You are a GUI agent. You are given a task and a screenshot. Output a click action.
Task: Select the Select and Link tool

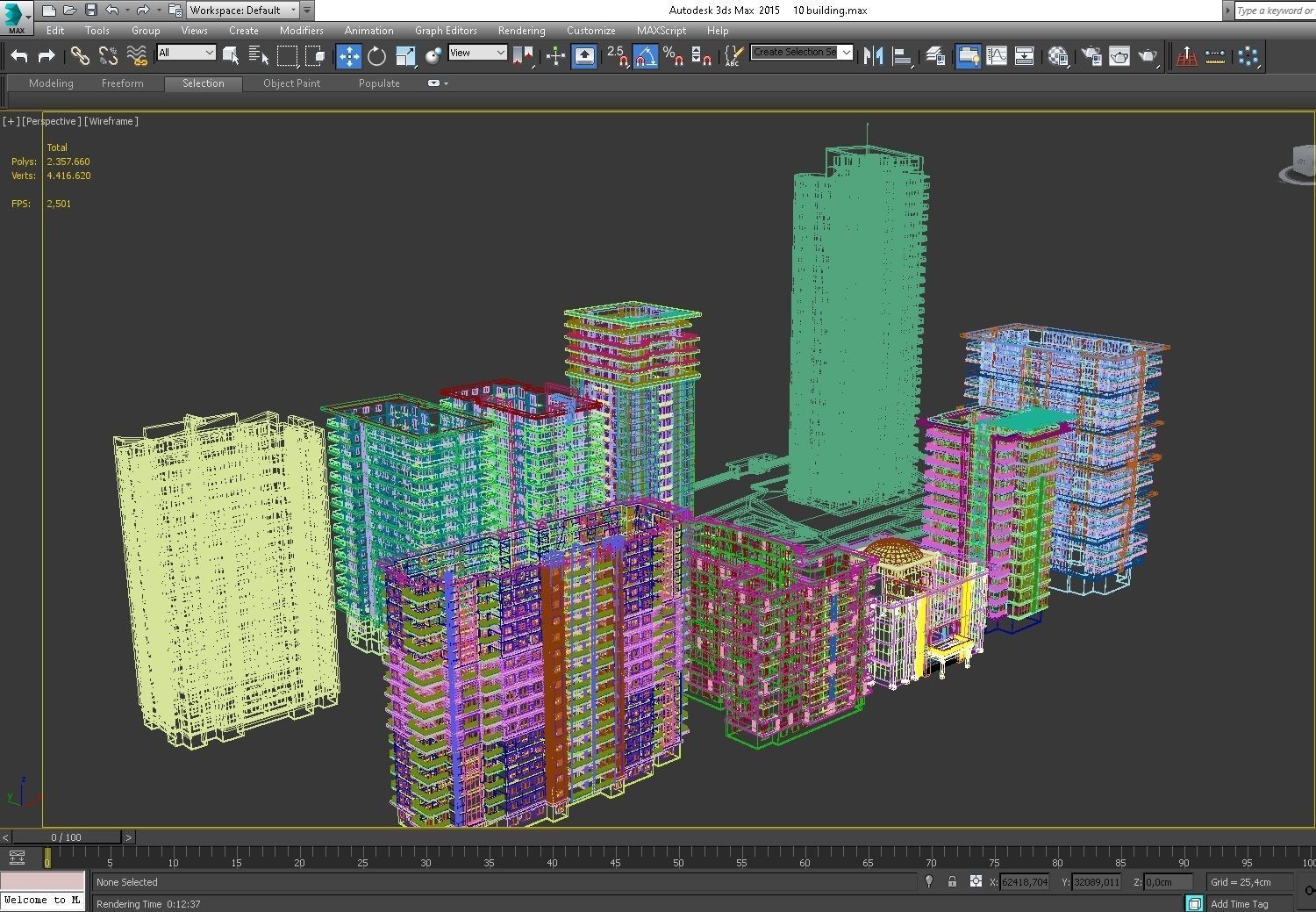click(x=80, y=56)
